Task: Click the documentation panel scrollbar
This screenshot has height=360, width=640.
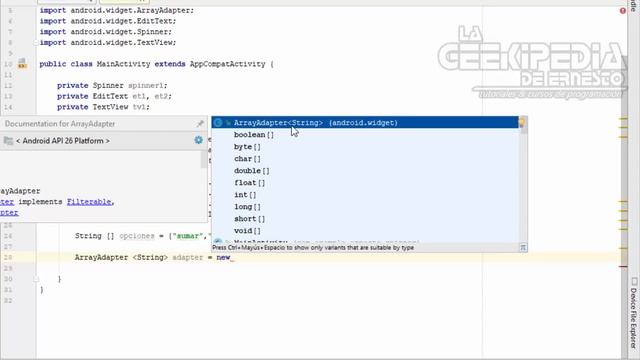Action: [204, 159]
